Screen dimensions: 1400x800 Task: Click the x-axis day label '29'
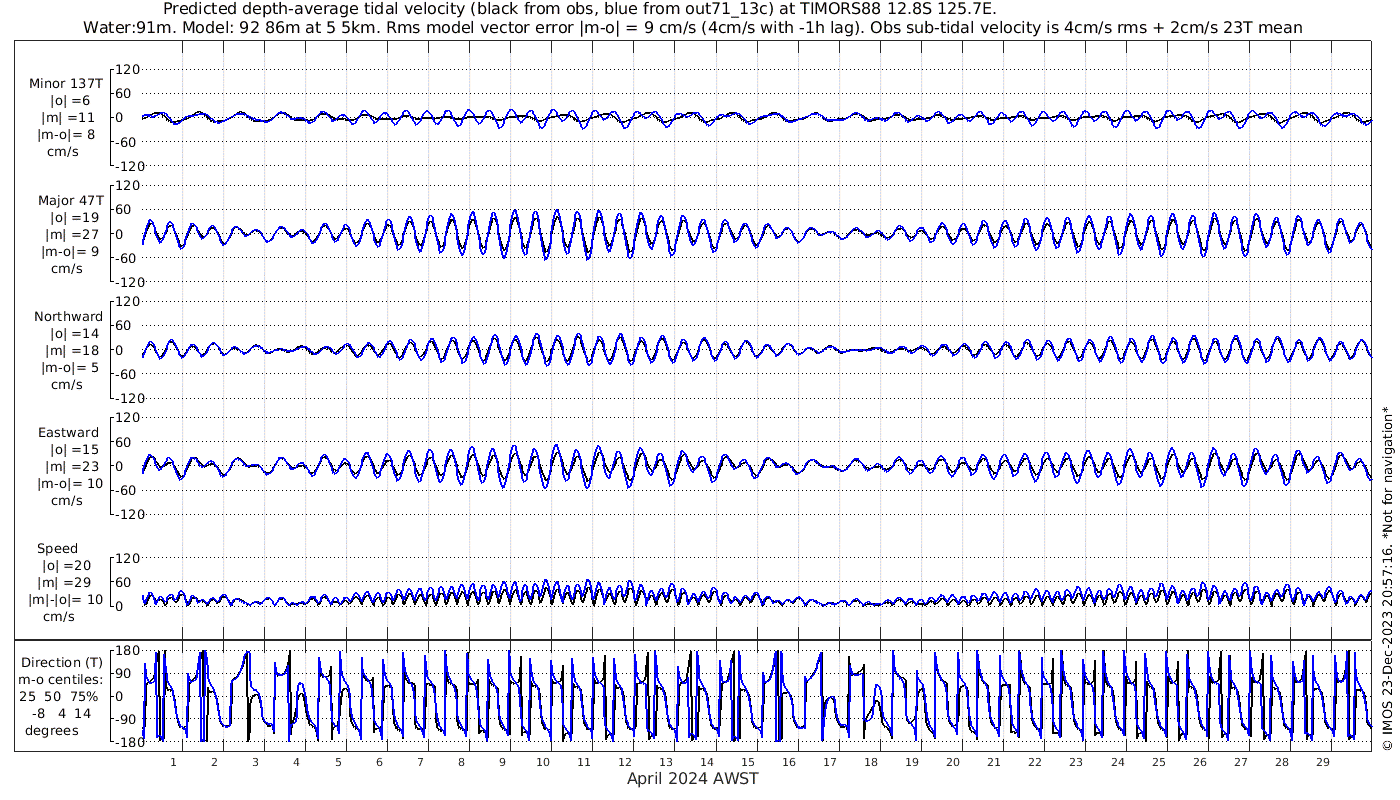click(x=1322, y=762)
